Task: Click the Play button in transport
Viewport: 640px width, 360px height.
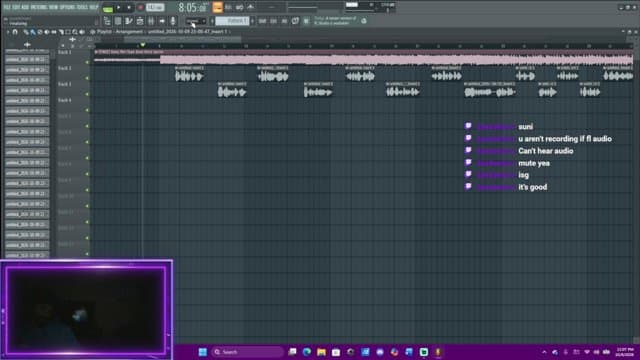Action: click(119, 7)
